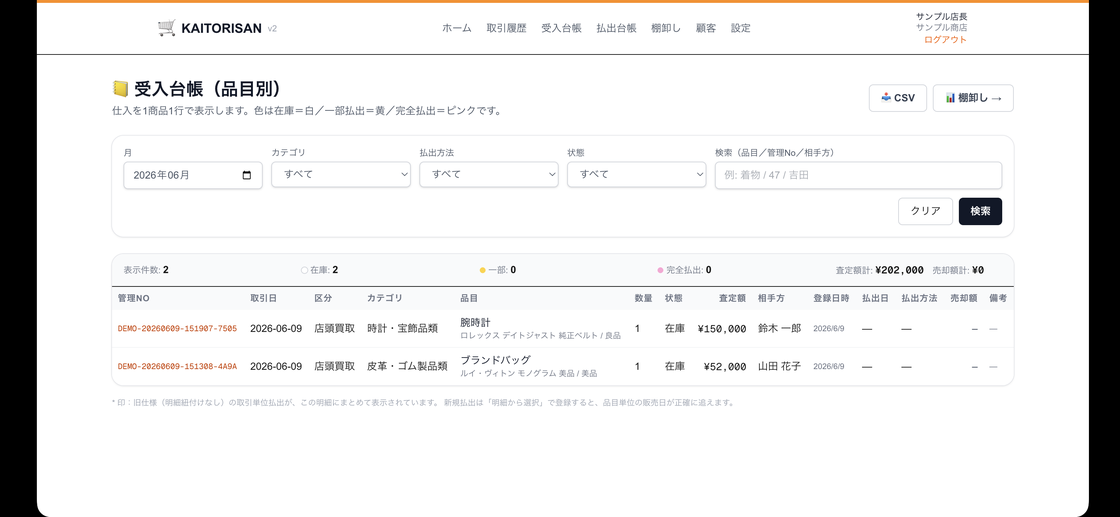Screen dimensions: 1120x517
Task: Click the 取引日 column header
Action: coord(263,298)
